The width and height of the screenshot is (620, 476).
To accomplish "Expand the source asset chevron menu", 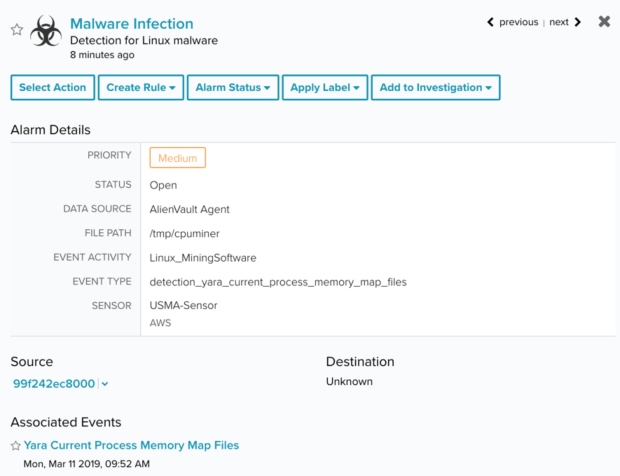I will tap(105, 384).
